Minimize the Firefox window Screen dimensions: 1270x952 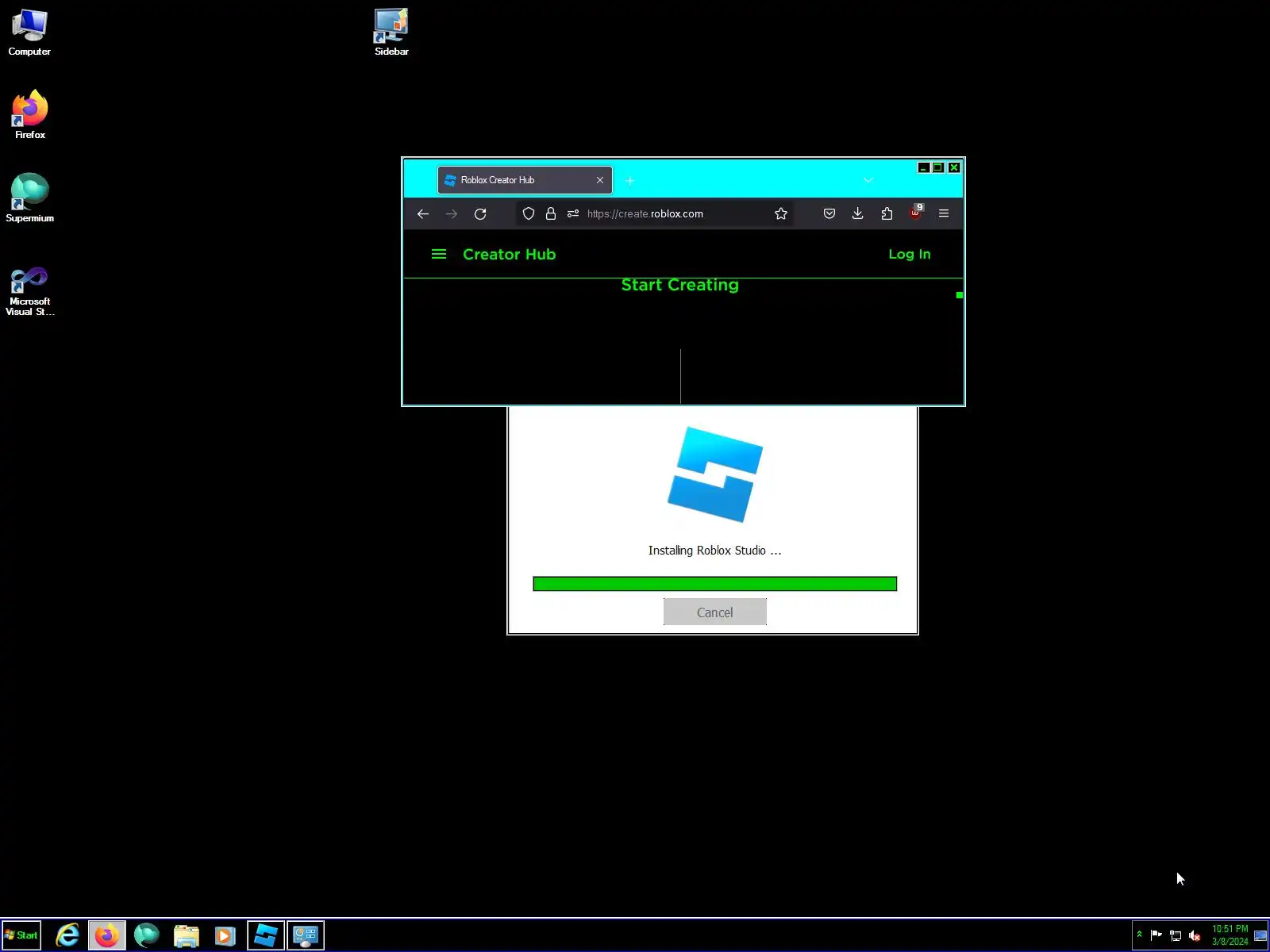(x=923, y=167)
